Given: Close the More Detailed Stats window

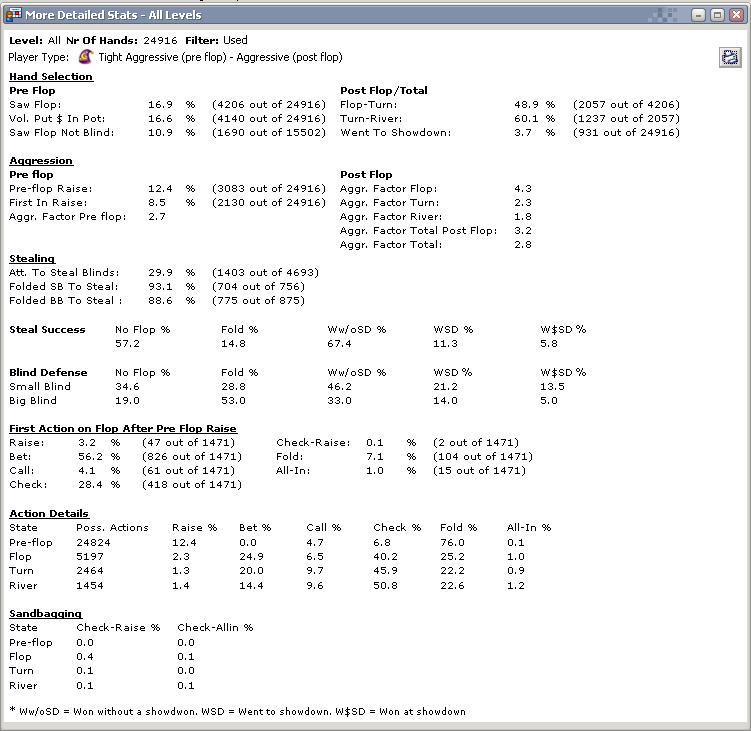Looking at the screenshot, I should pyautogui.click(x=736, y=15).
